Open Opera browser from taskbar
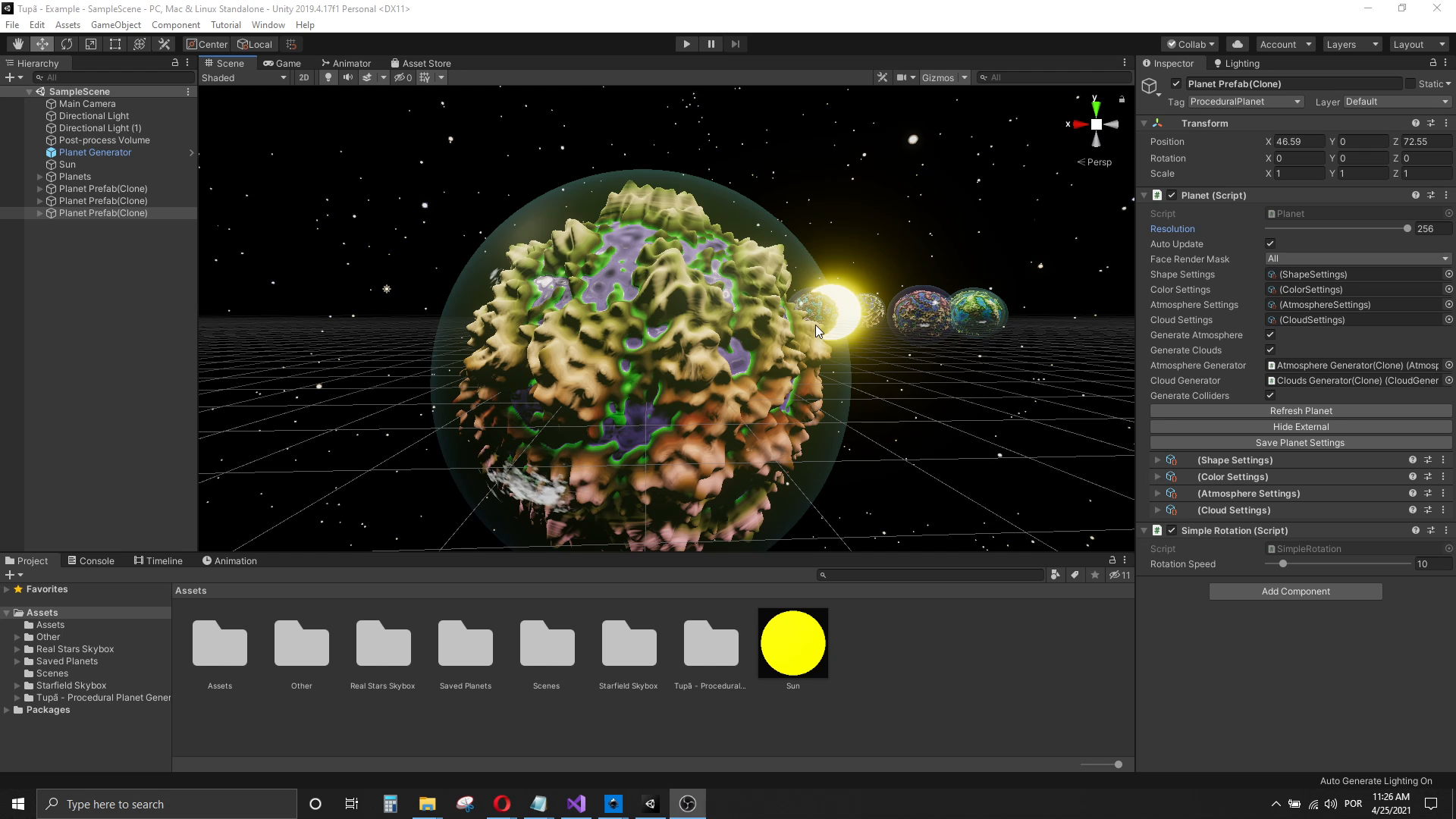1456x819 pixels. click(x=501, y=804)
